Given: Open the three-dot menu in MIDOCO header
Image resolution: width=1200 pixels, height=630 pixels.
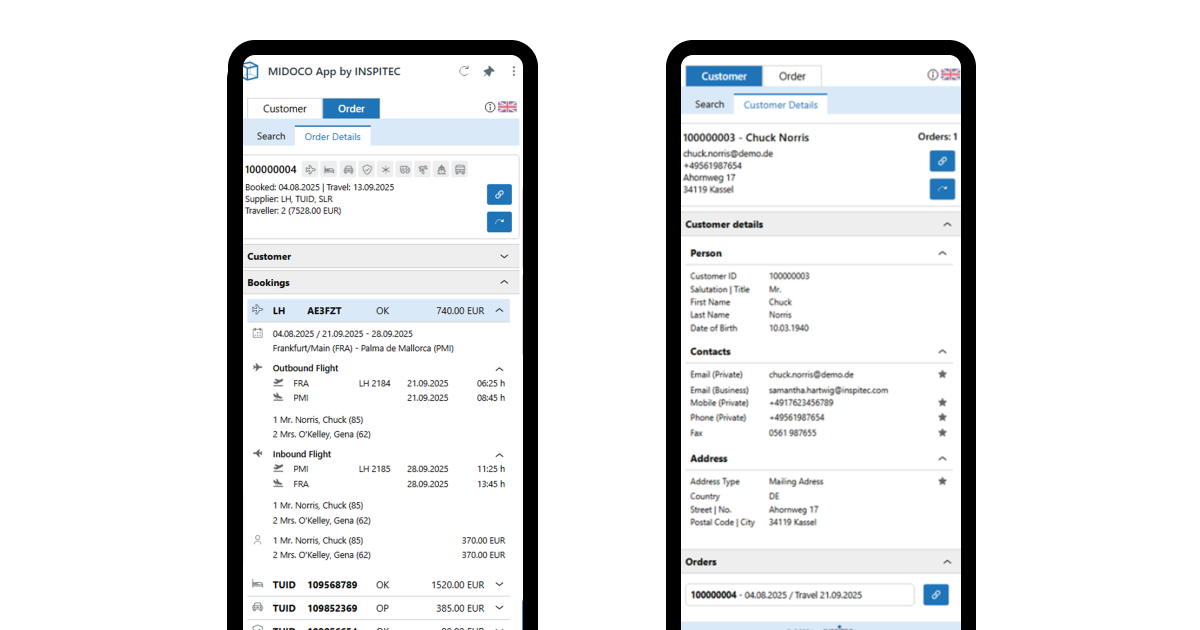Looking at the screenshot, I should (514, 71).
